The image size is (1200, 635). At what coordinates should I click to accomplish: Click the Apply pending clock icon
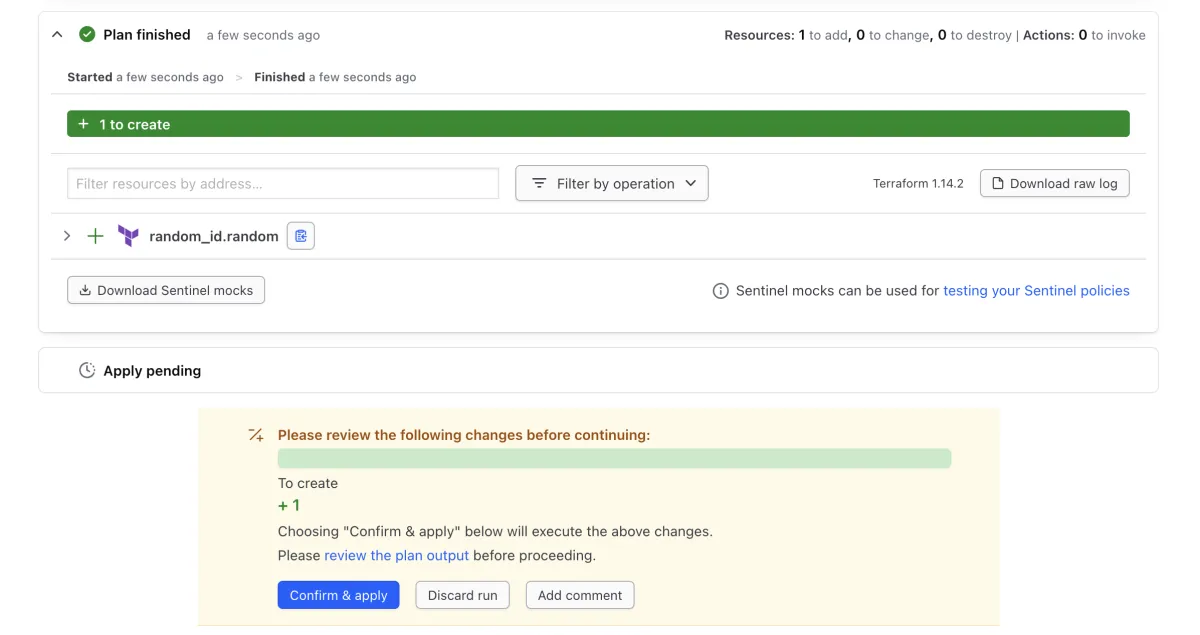(87, 371)
